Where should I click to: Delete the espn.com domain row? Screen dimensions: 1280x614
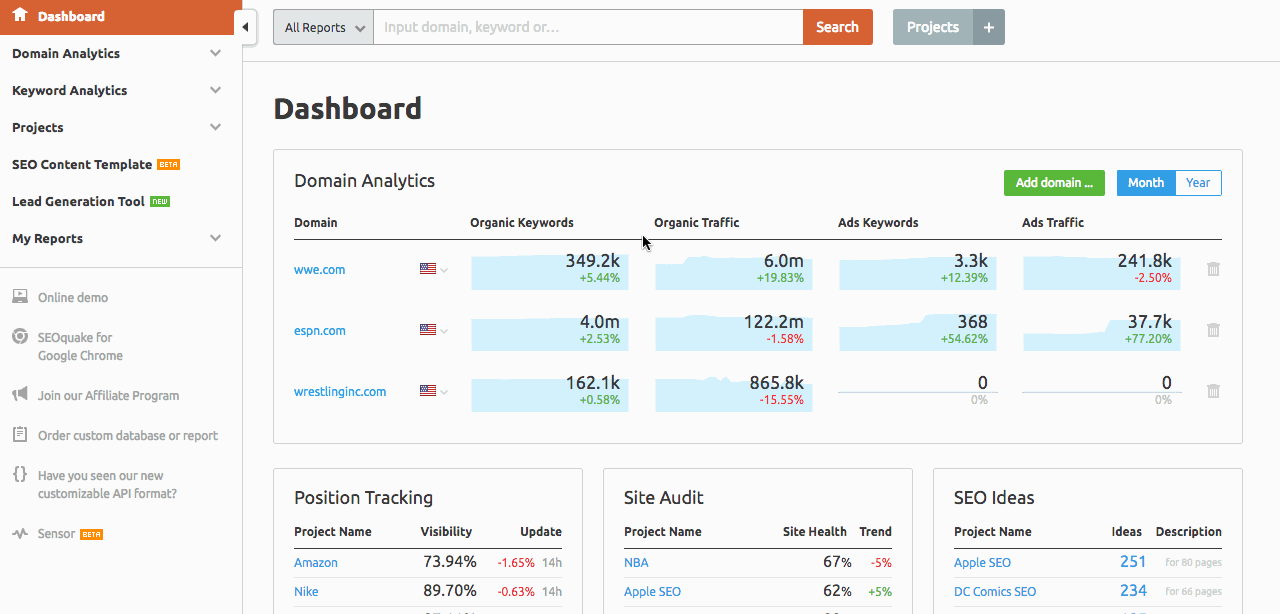1213,330
